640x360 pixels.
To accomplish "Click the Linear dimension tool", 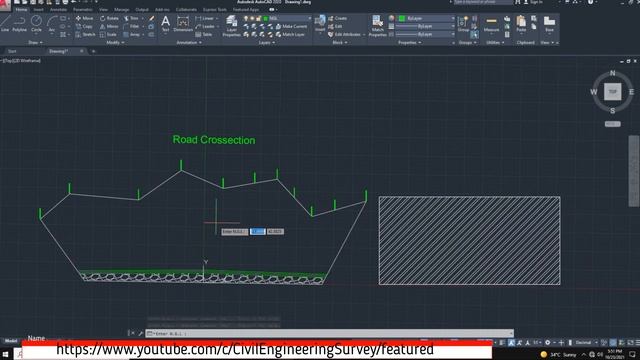I will 205,18.
